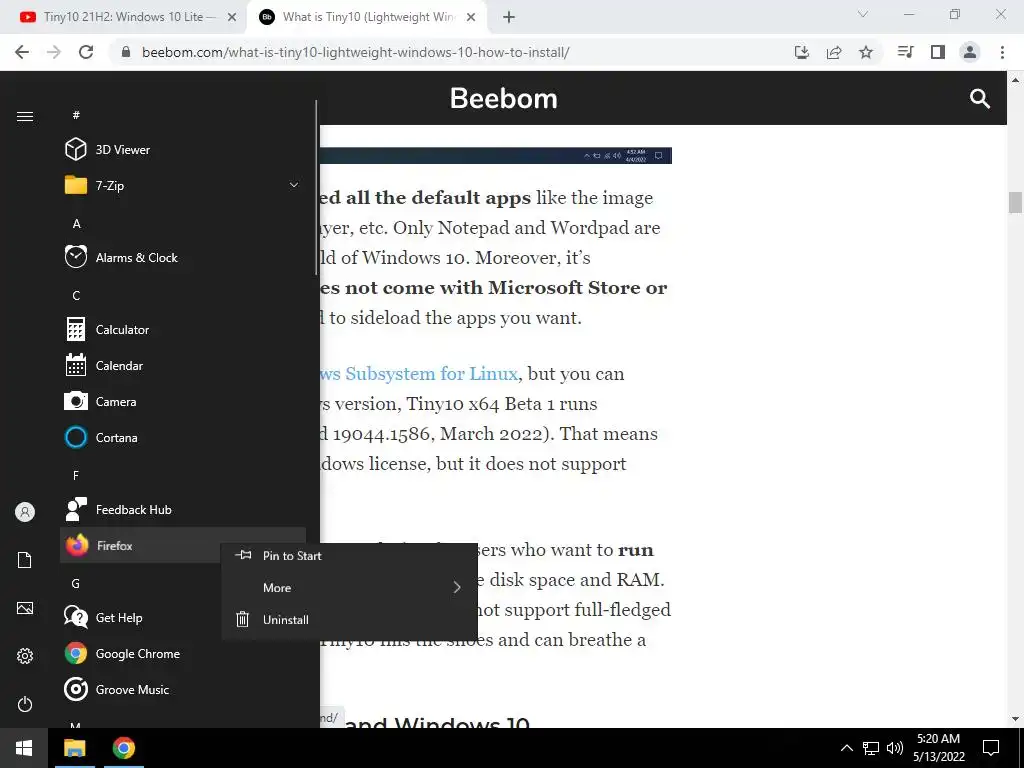Open Beebom search magnifier
This screenshot has width=1024, height=768.
tap(980, 99)
